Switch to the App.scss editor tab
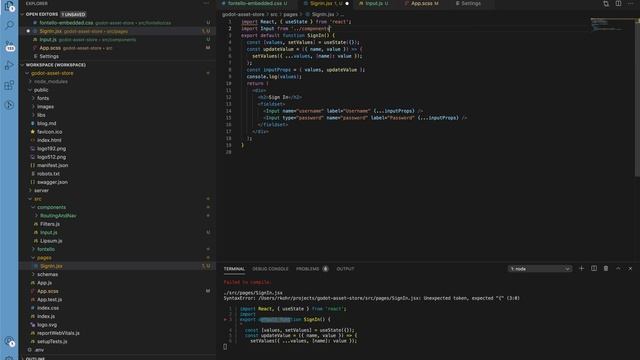The height and width of the screenshot is (360, 640). (423, 4)
